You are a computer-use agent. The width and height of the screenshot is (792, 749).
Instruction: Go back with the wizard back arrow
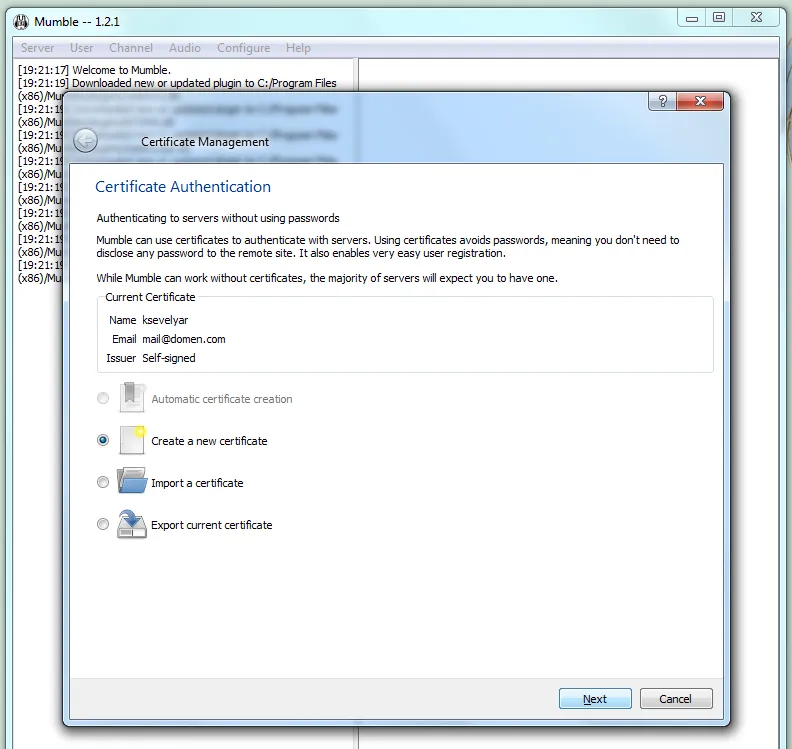pos(85,141)
